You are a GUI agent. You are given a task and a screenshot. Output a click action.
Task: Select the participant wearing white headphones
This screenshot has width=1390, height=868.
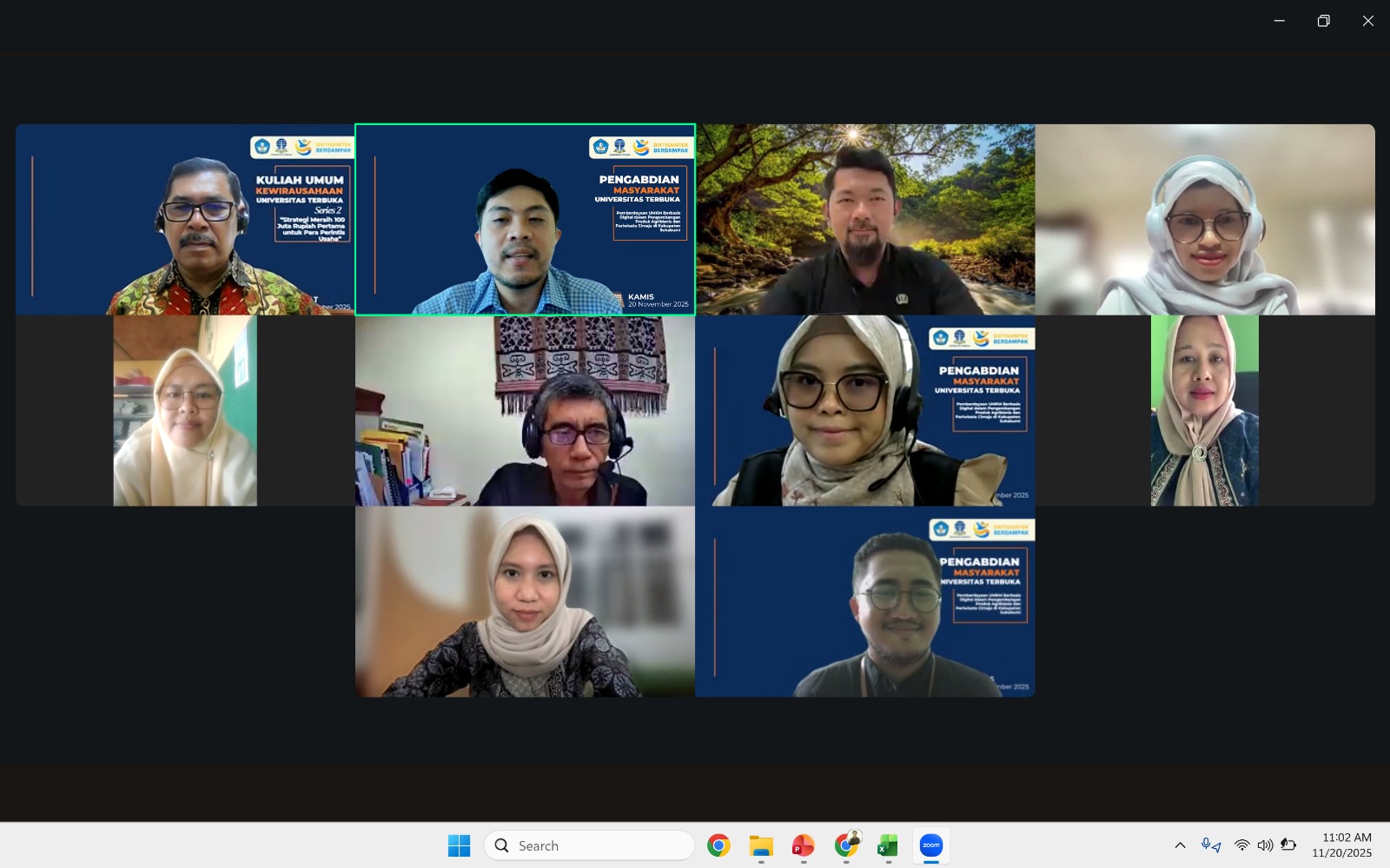[x=1204, y=219]
